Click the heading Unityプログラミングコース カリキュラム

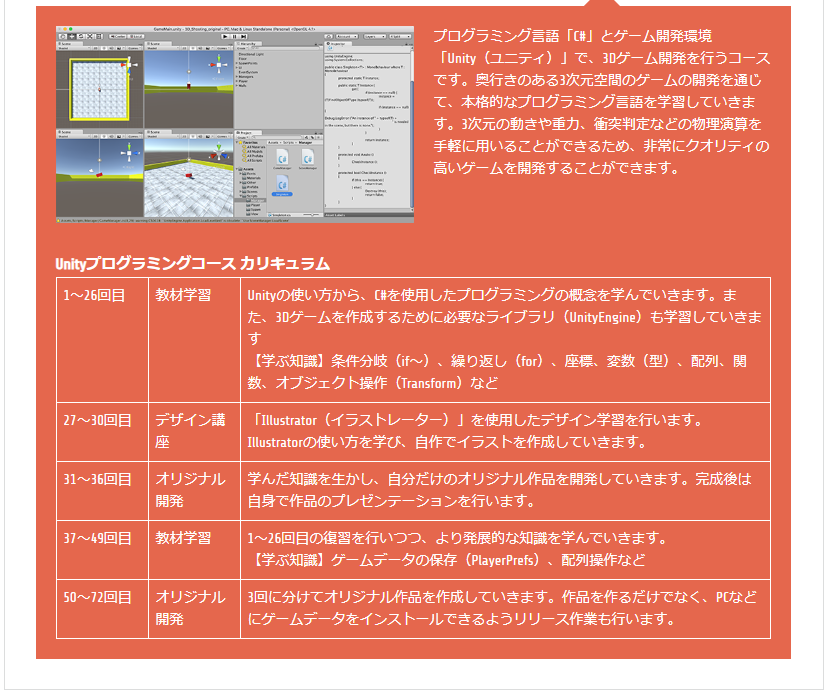coord(192,263)
